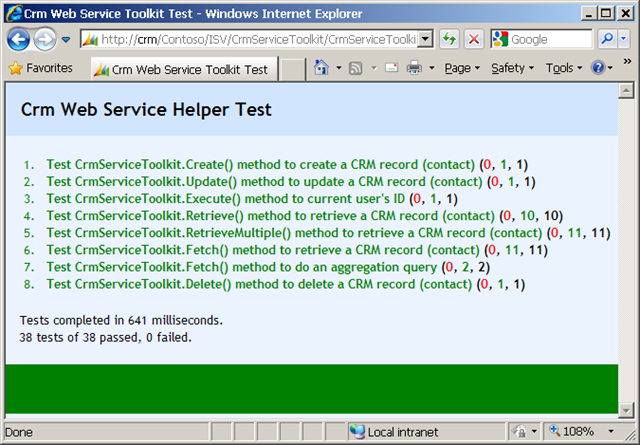Close the Internet Explorer window

tap(625, 14)
